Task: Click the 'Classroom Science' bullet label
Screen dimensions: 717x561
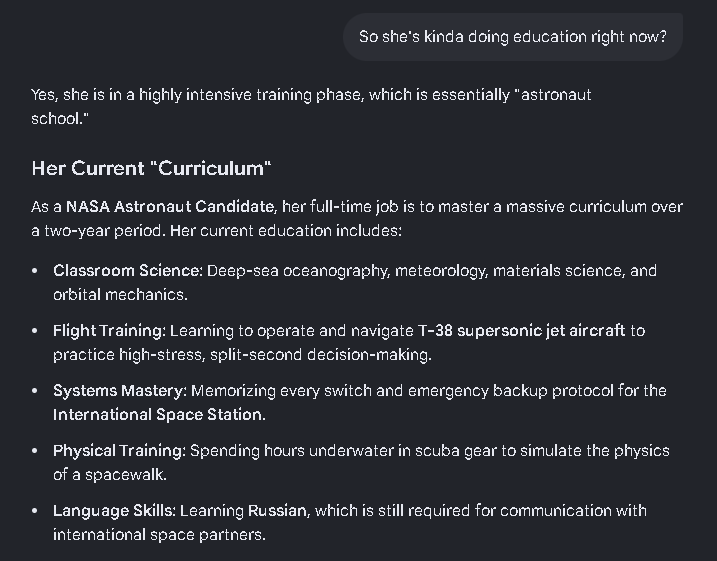Action: [x=126, y=271]
